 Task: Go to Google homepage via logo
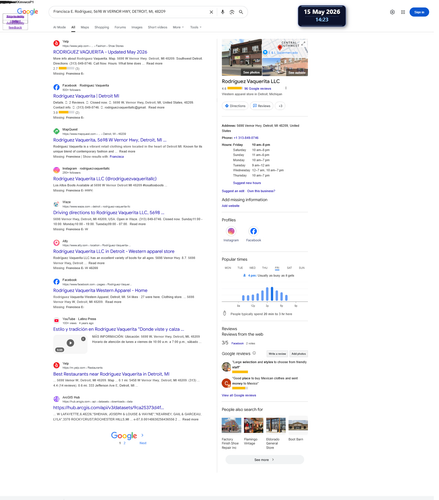point(27,12)
